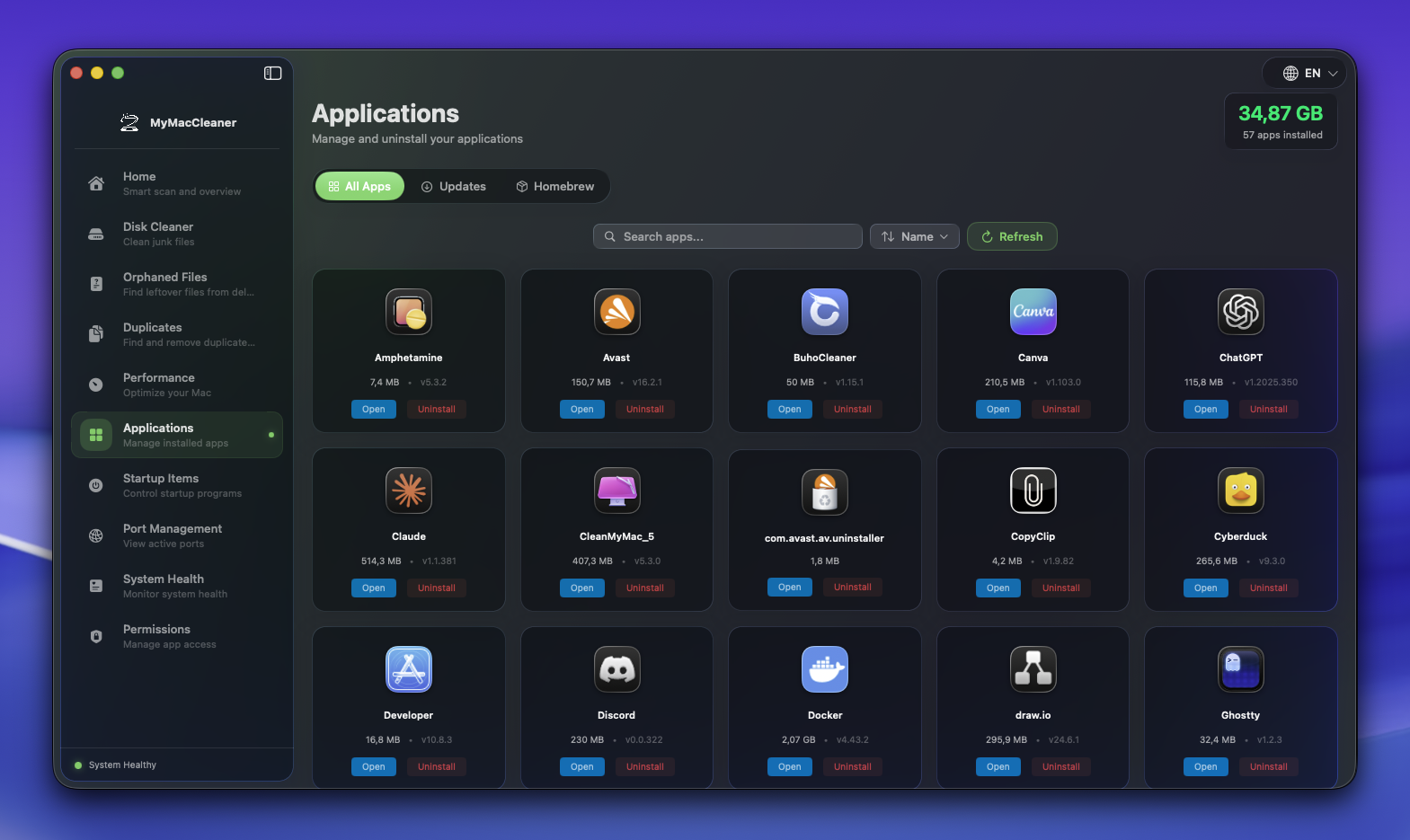Screen dimensions: 1410x840
Task: Open the Amphetamine app
Action: click(374, 409)
